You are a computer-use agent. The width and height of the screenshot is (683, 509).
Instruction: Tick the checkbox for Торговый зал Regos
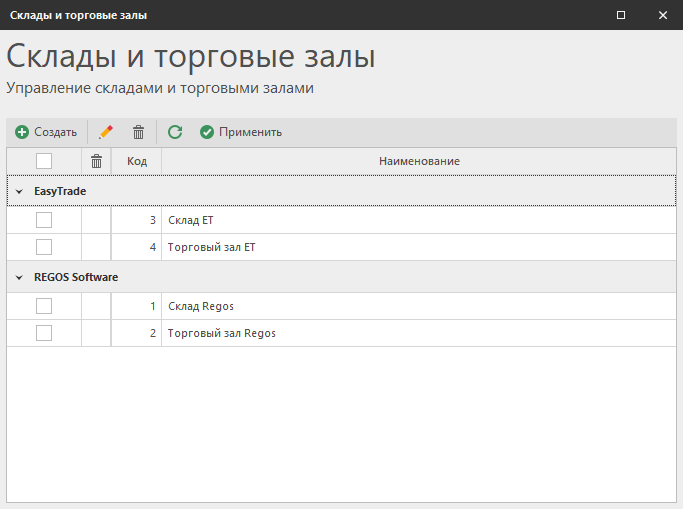click(44, 333)
